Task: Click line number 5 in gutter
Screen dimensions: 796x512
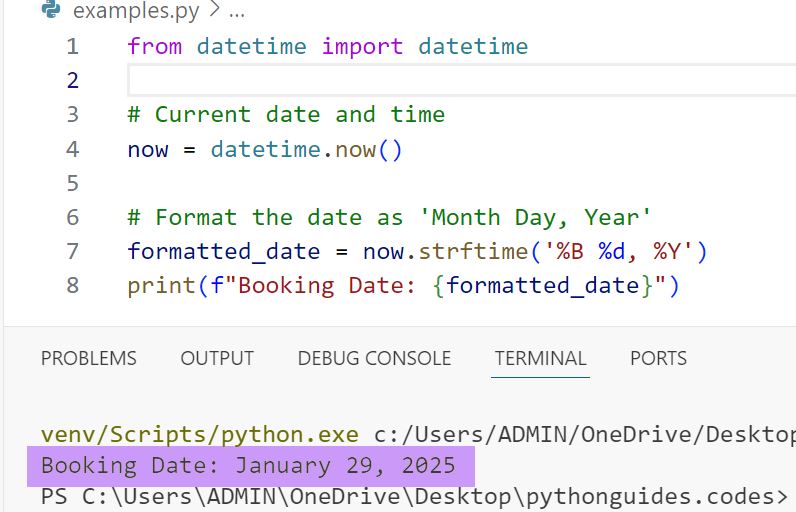Action: point(73,183)
